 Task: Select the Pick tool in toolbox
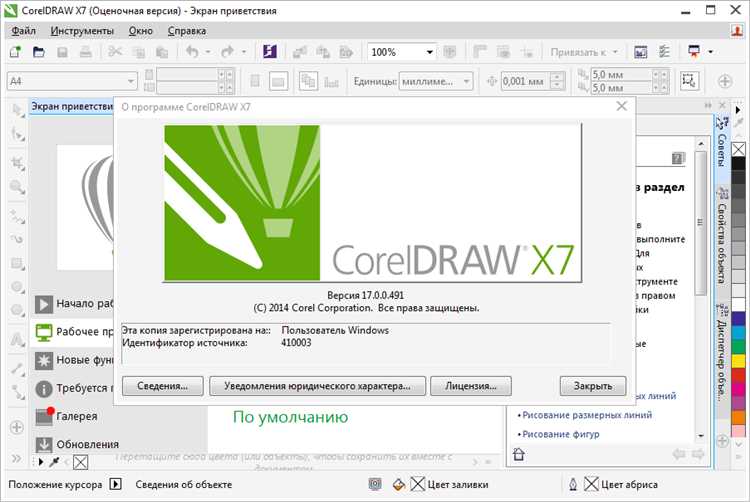18,110
